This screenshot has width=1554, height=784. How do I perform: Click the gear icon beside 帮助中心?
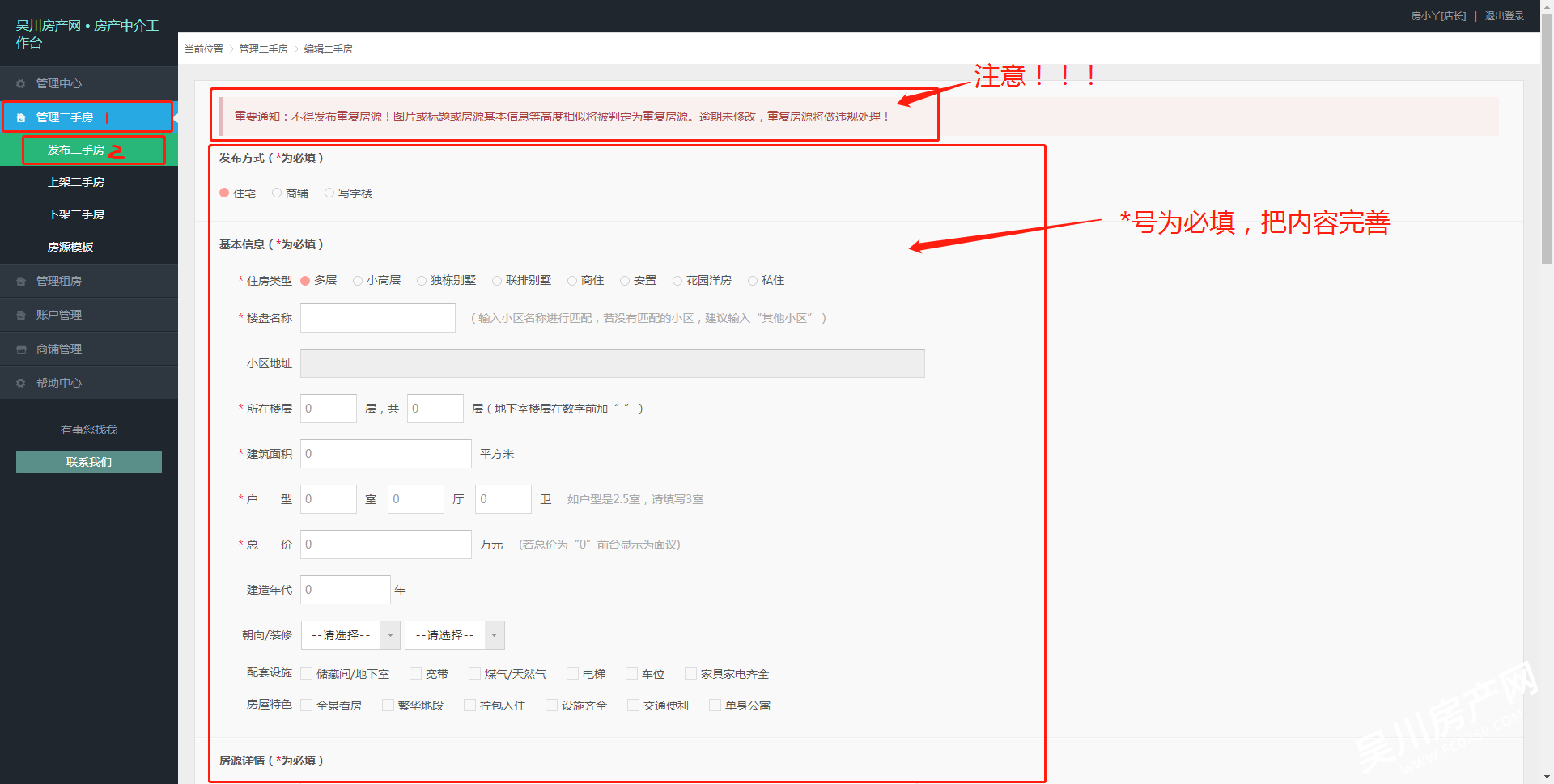click(21, 383)
